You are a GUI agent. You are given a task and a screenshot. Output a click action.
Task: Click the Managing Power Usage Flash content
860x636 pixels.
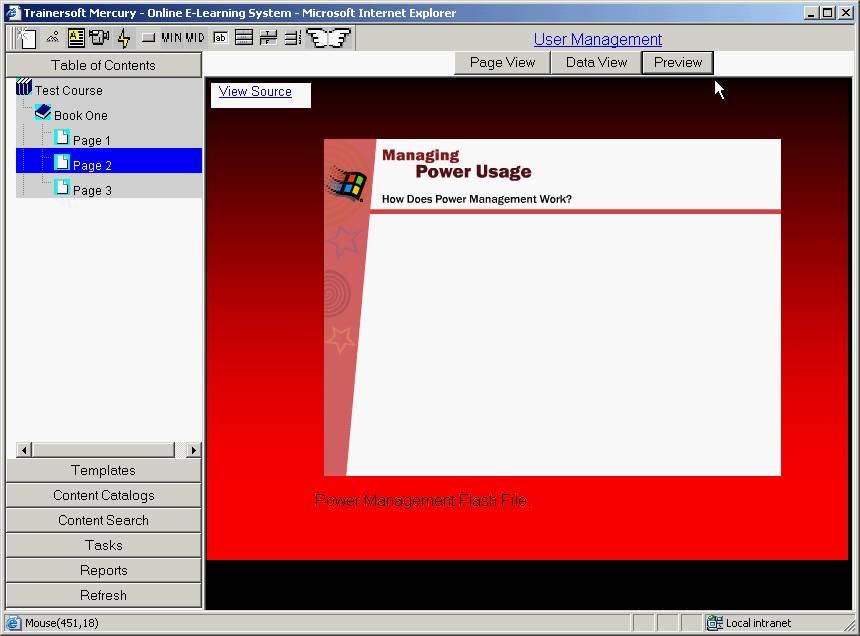click(x=552, y=308)
